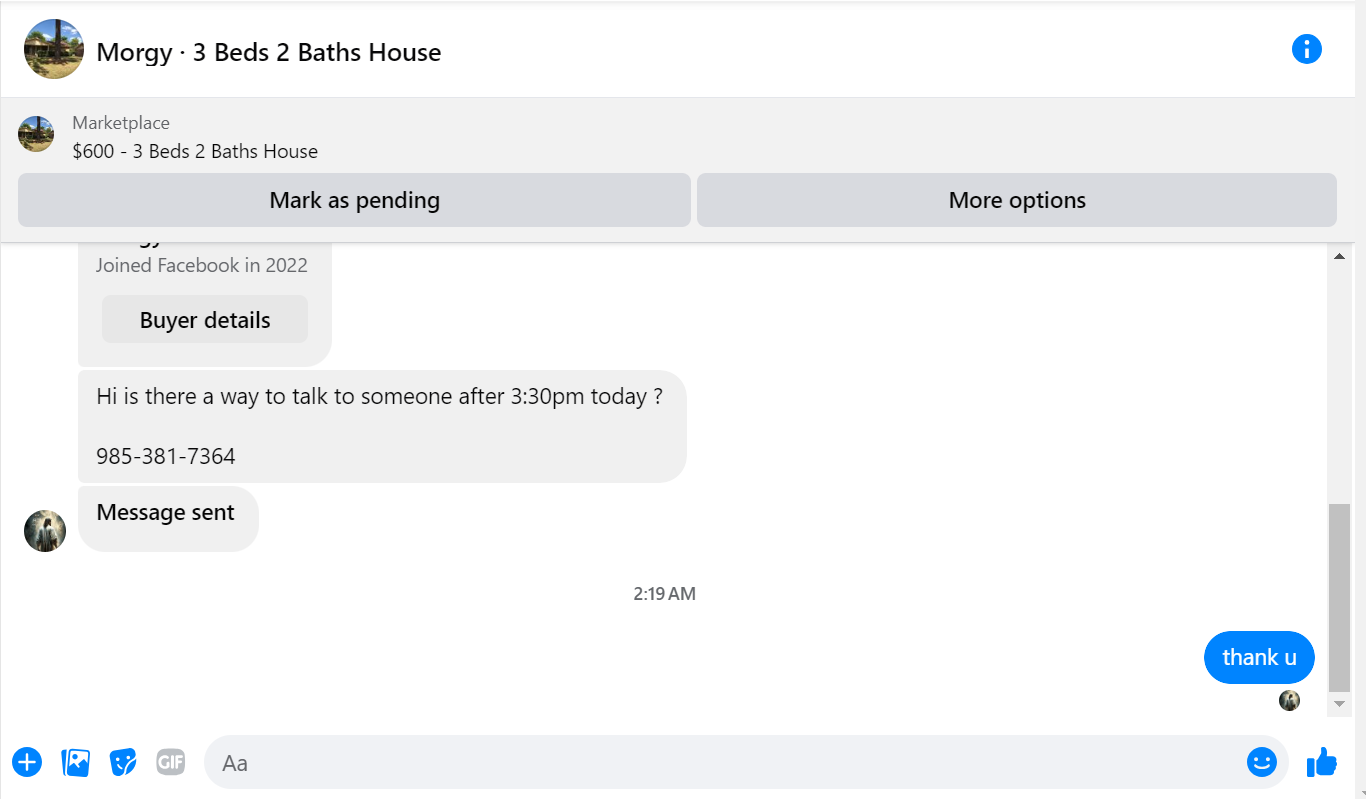Click the Marketplace listing thumbnail
This screenshot has width=1366, height=799.
click(x=36, y=134)
